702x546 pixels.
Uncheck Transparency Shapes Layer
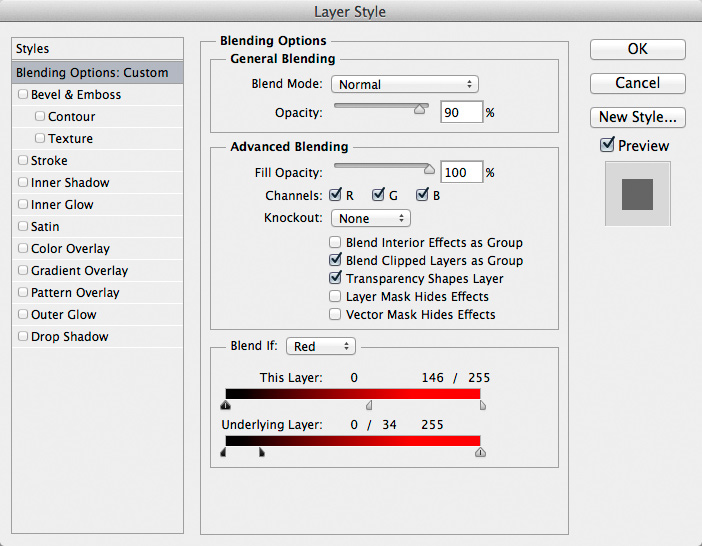click(x=335, y=278)
